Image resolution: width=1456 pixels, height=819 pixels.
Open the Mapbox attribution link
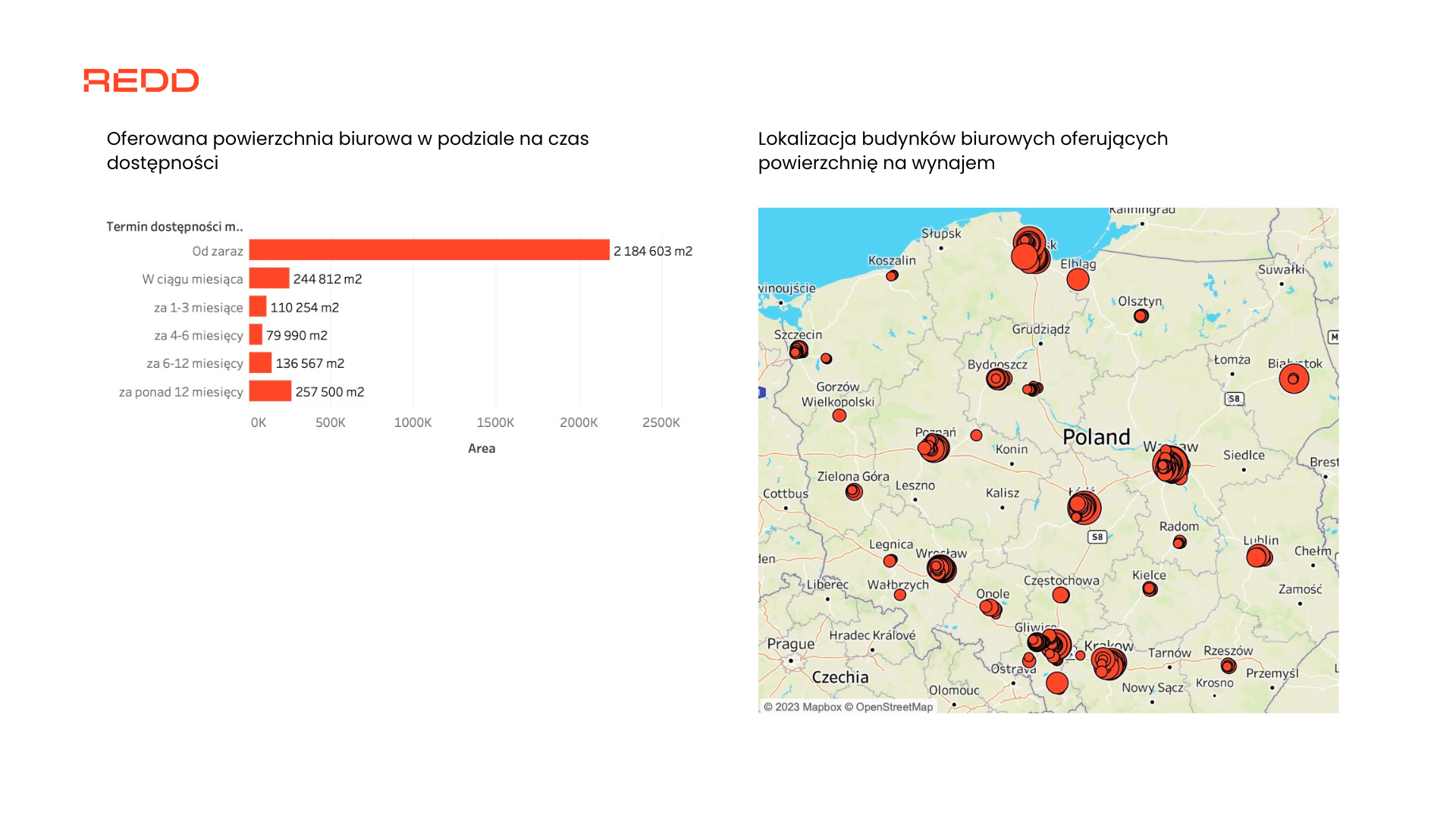click(x=821, y=707)
